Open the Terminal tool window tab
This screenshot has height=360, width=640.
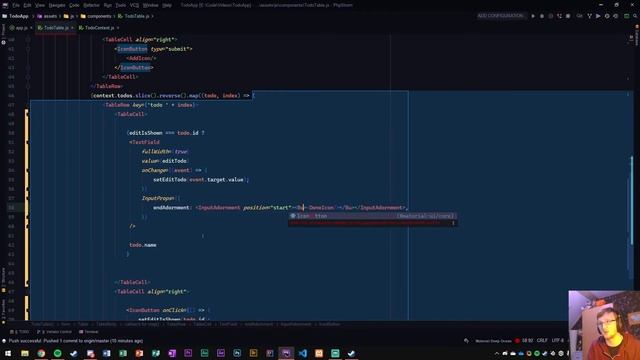click(89, 332)
